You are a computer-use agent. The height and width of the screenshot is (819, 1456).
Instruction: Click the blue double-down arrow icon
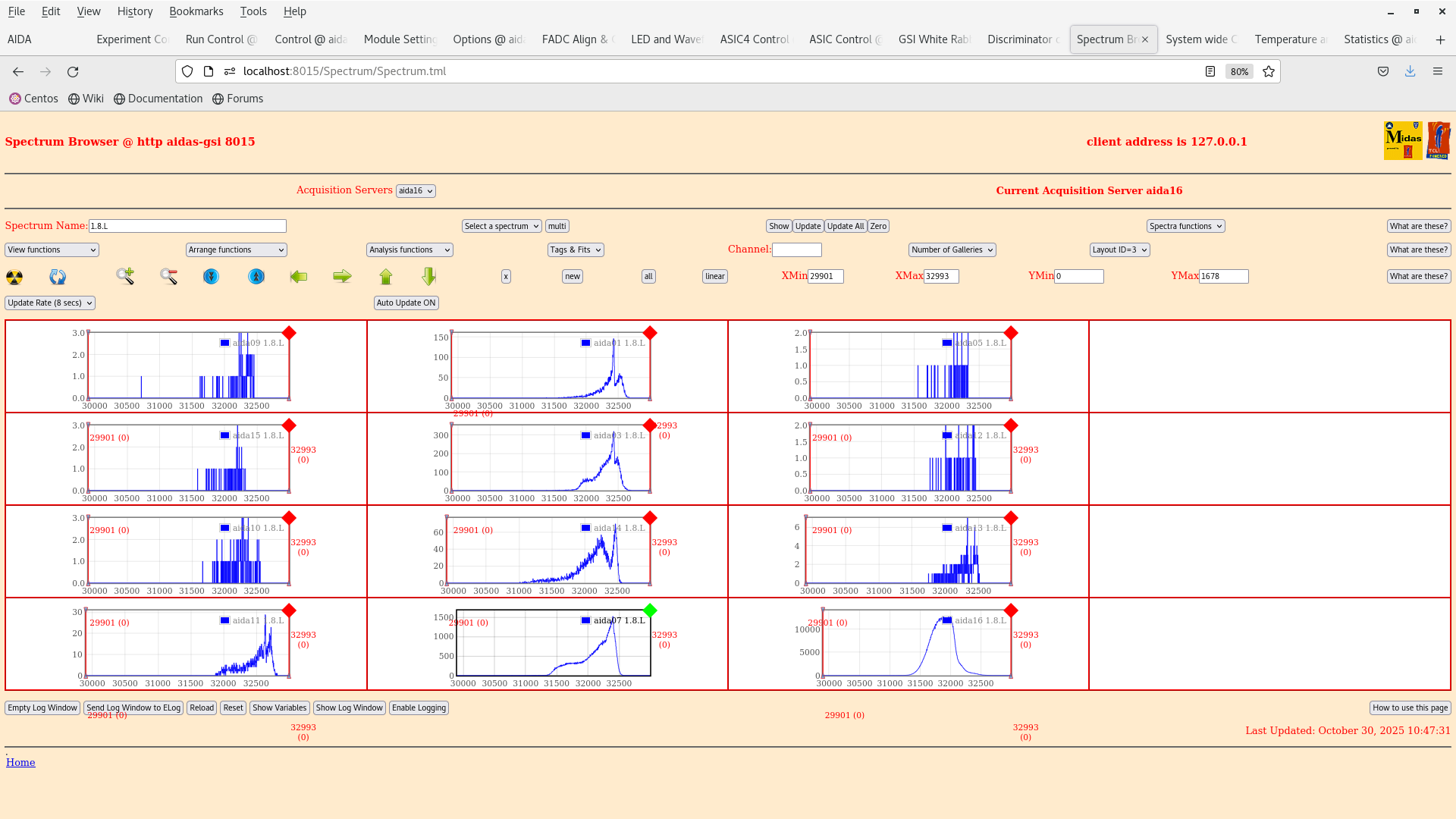(x=210, y=276)
